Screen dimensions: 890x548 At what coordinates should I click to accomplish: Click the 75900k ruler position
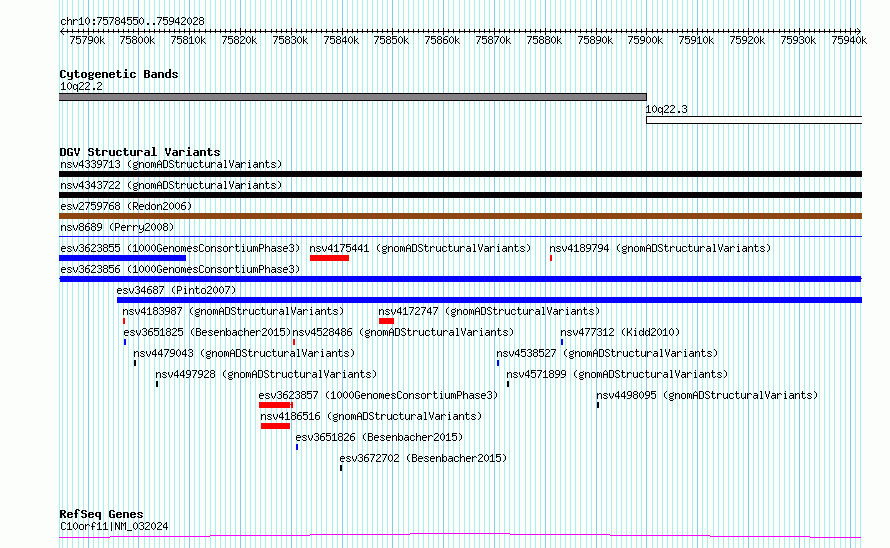(645, 41)
